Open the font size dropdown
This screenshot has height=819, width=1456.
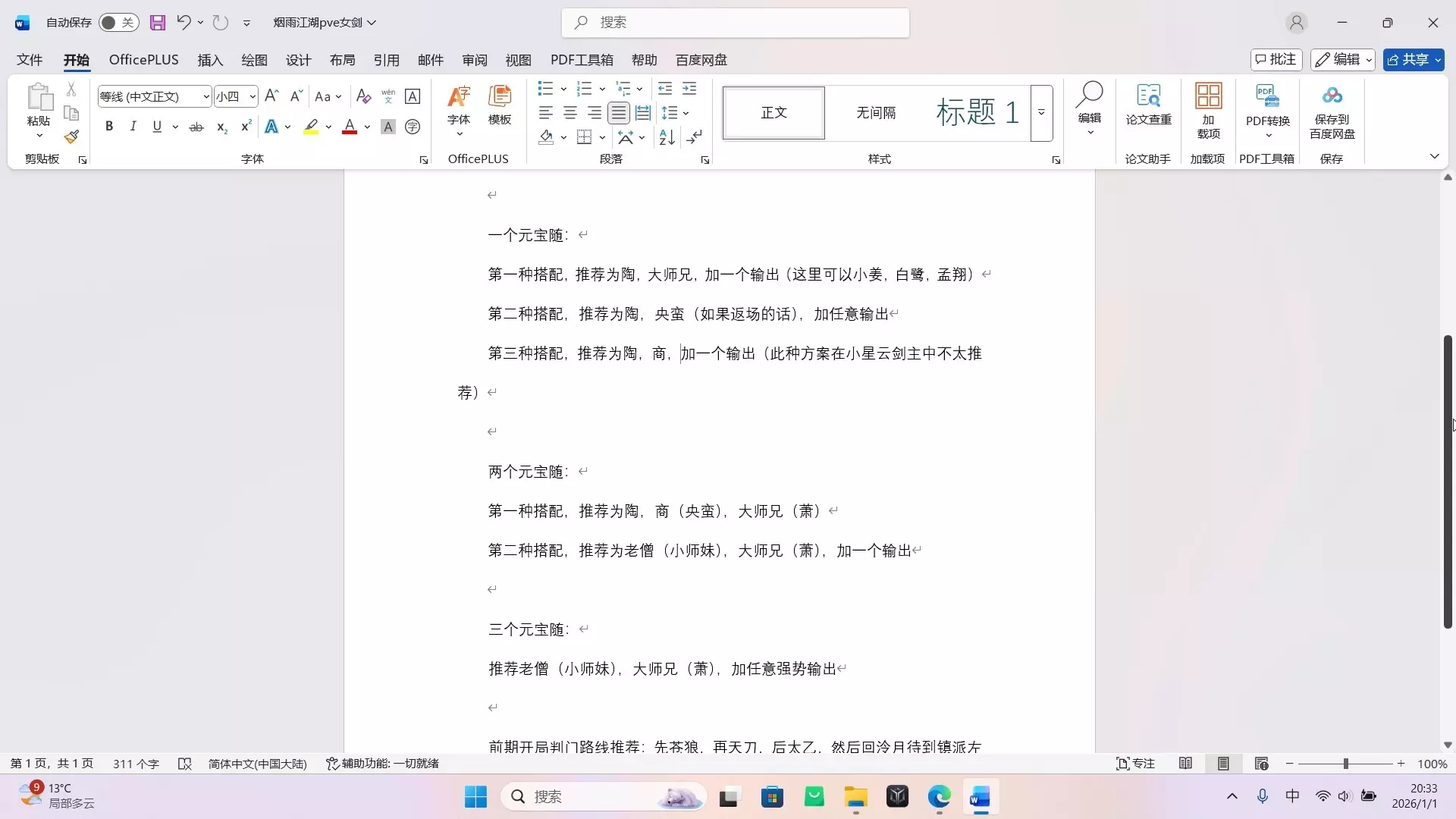pyautogui.click(x=253, y=96)
